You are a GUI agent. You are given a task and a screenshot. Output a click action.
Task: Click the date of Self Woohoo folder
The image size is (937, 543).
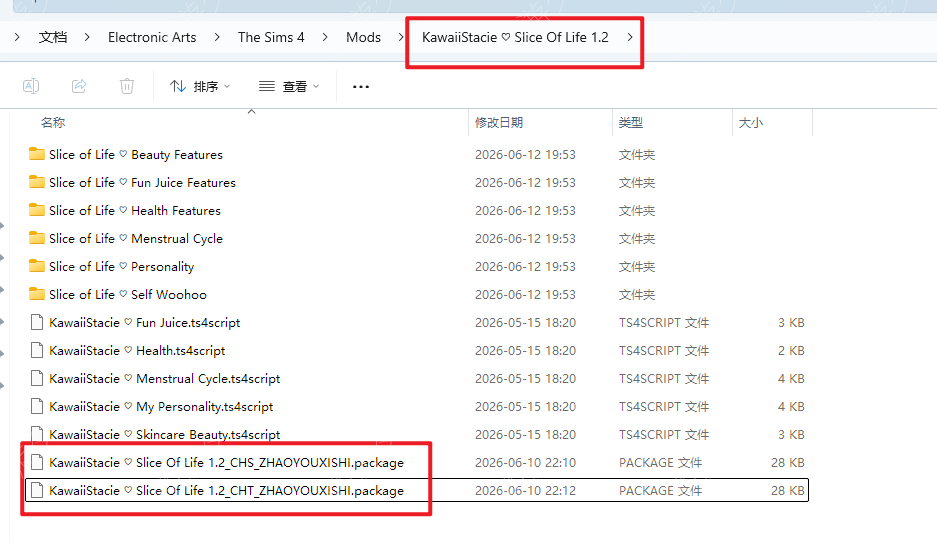point(525,294)
